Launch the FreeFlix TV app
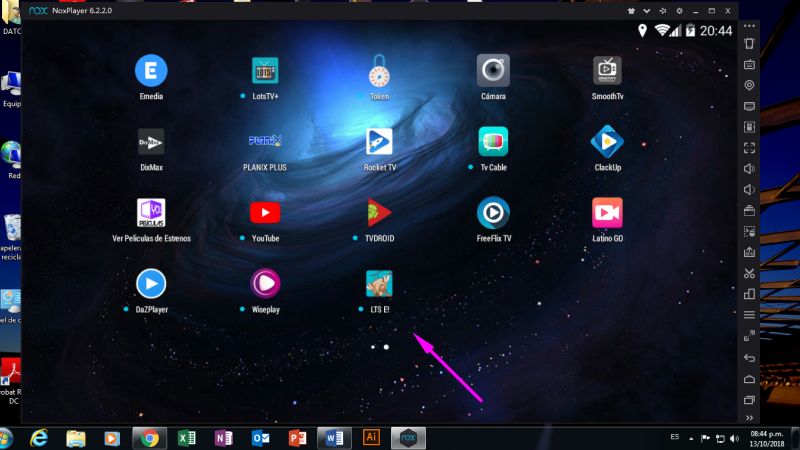Viewport: 800px width, 450px height. [x=493, y=213]
